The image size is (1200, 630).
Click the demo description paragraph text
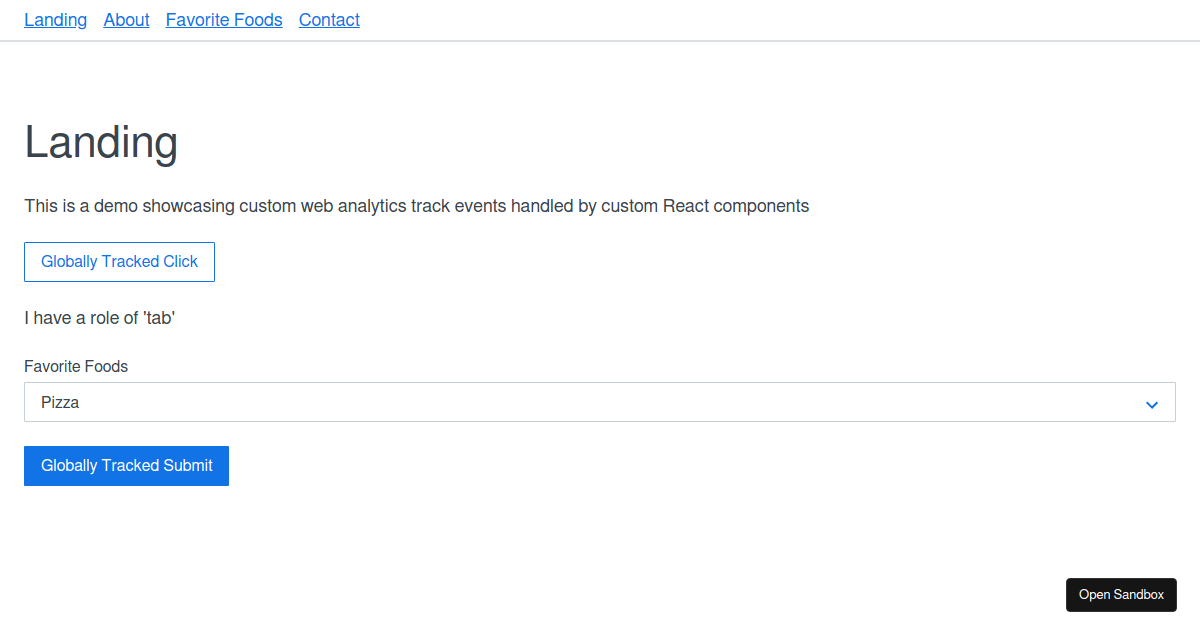click(417, 206)
